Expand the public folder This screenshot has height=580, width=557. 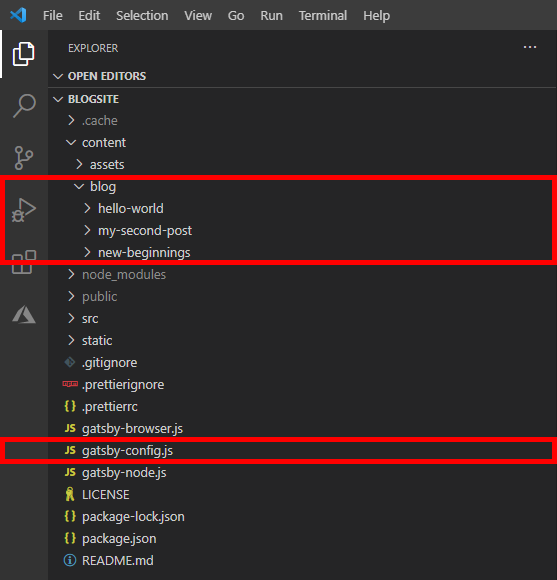[x=71, y=296]
